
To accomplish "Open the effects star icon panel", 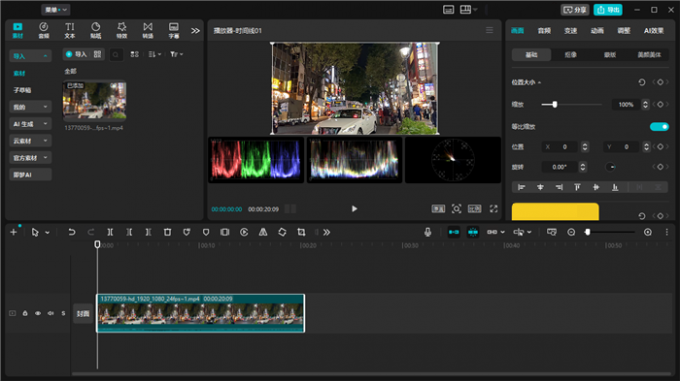I will click(x=122, y=30).
